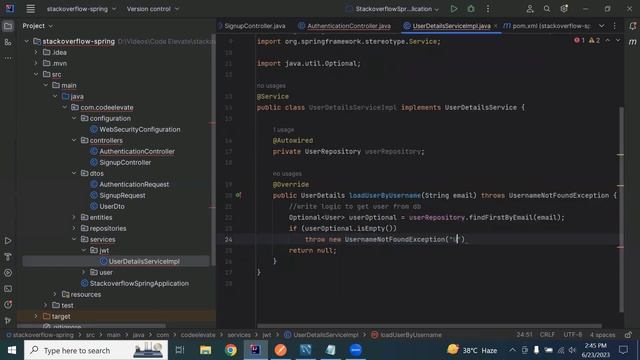Open the Run tool window
This screenshot has height=360, width=640.
8,241
